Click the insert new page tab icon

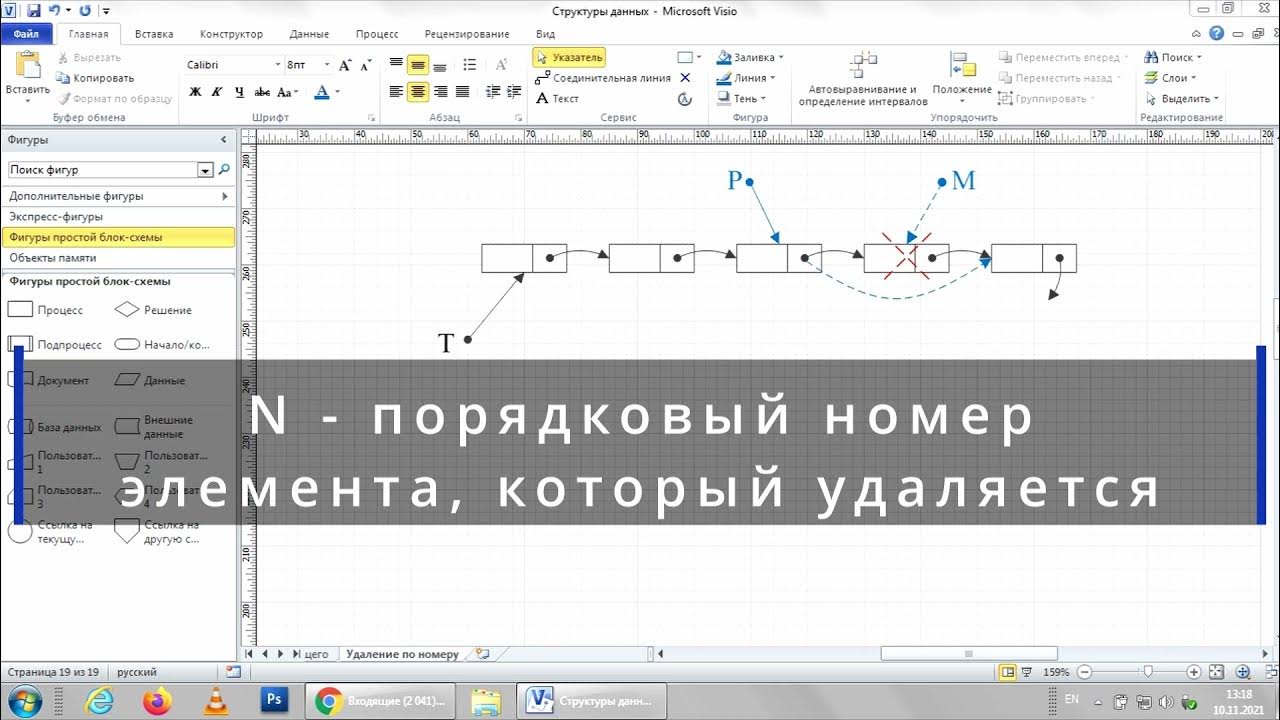pos(483,654)
